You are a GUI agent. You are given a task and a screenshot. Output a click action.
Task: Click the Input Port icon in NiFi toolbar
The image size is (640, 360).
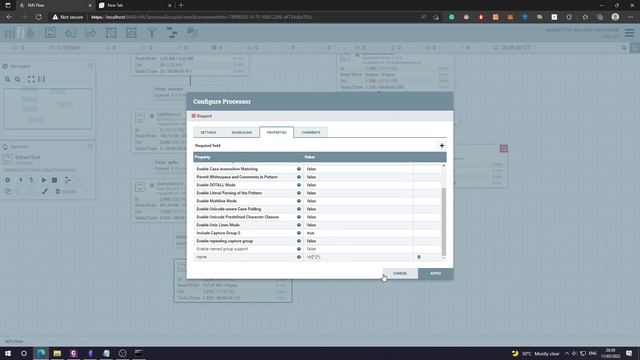pos(70,33)
